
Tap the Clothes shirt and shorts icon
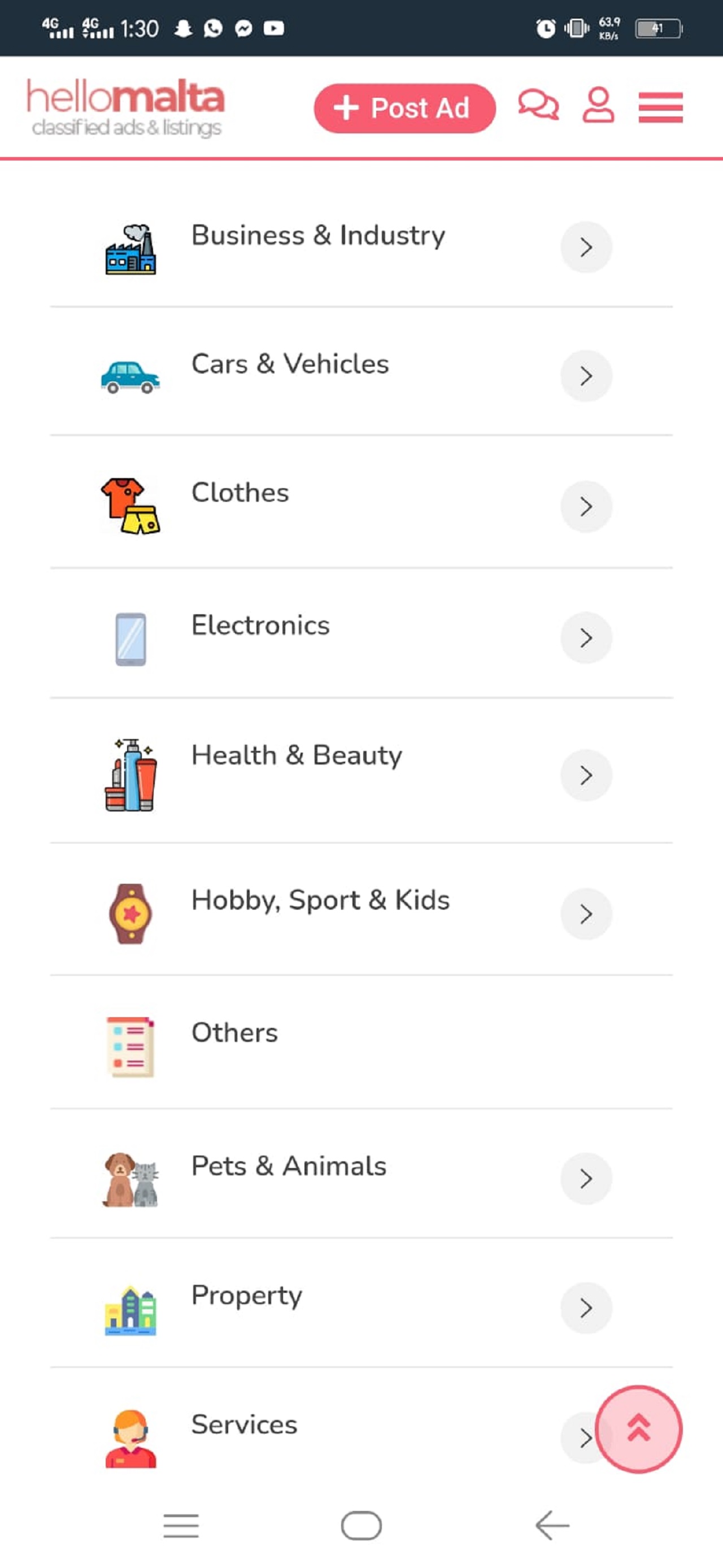point(130,506)
